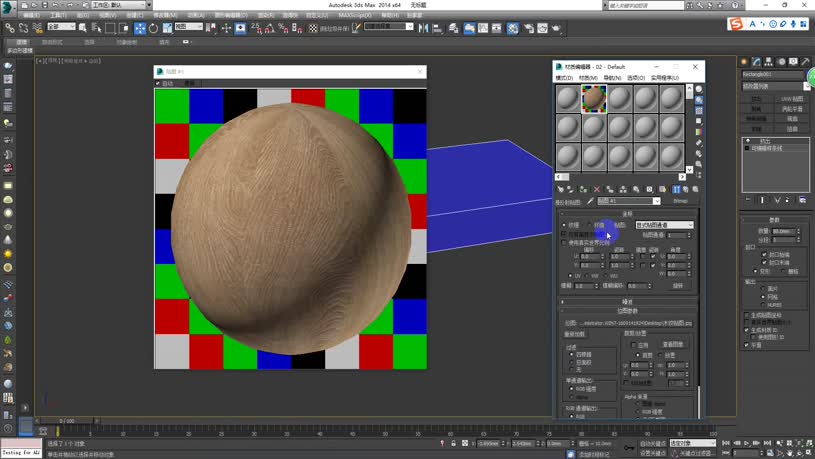The image size is (815, 459).
Task: Select the Select and Rotate tool
Action: click(153, 28)
